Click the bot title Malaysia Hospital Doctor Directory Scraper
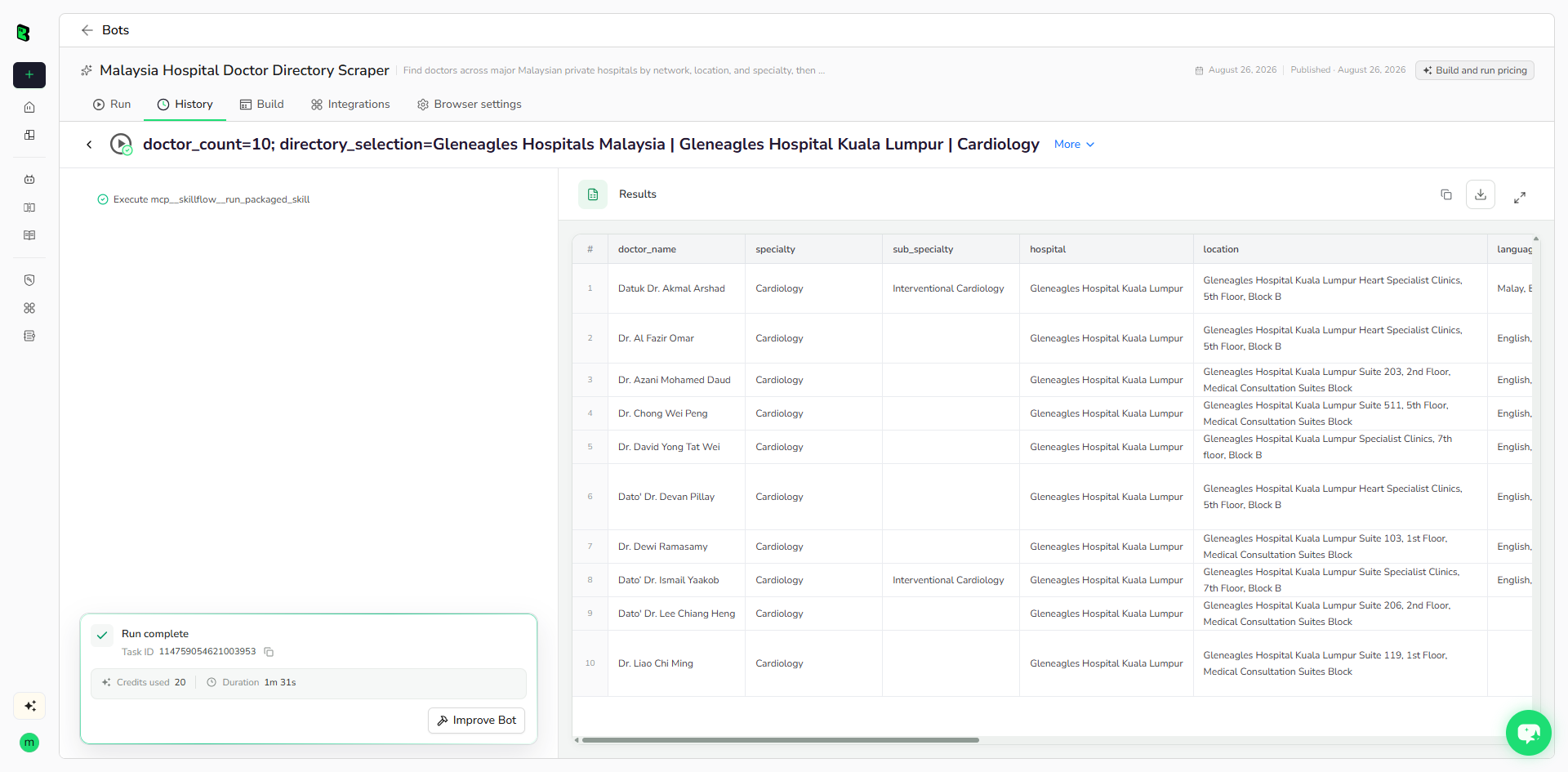 244,70
